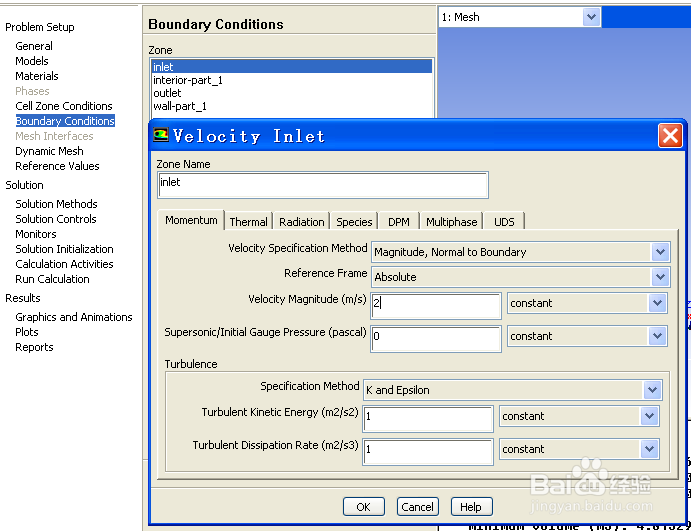Open Run Calculation

(52, 278)
